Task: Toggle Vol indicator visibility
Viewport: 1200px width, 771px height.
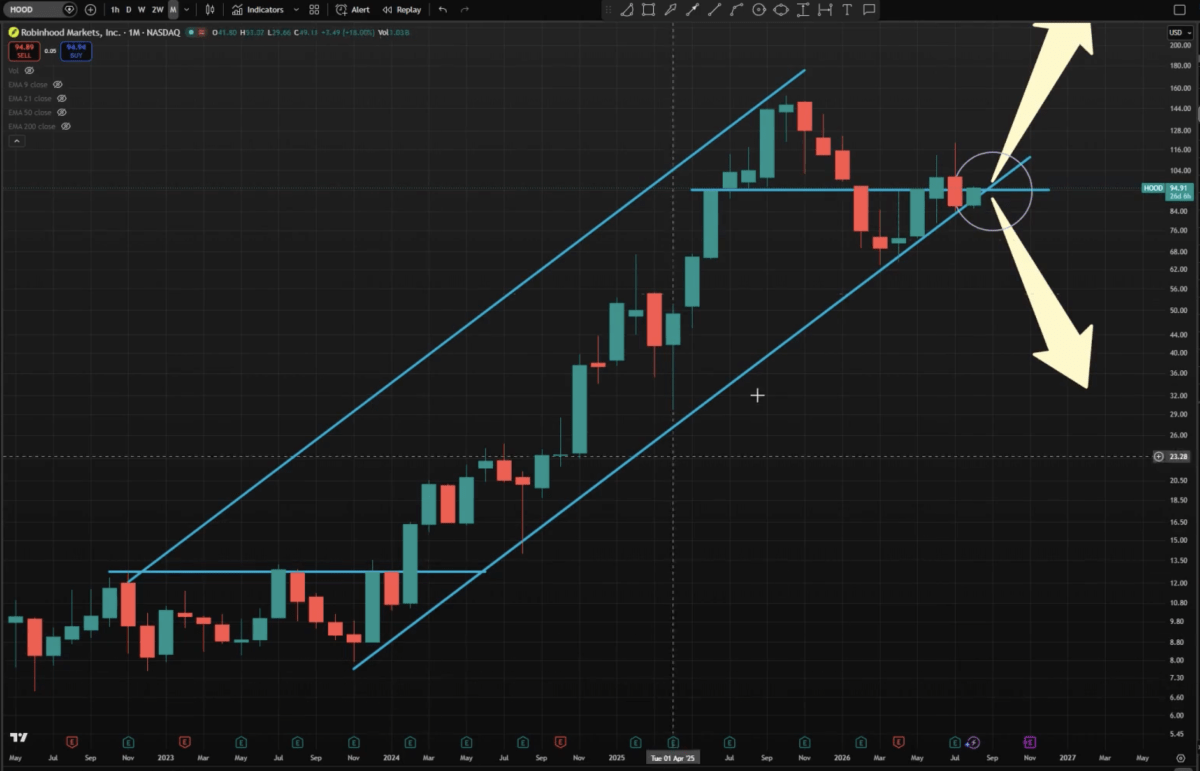Action: coord(29,71)
